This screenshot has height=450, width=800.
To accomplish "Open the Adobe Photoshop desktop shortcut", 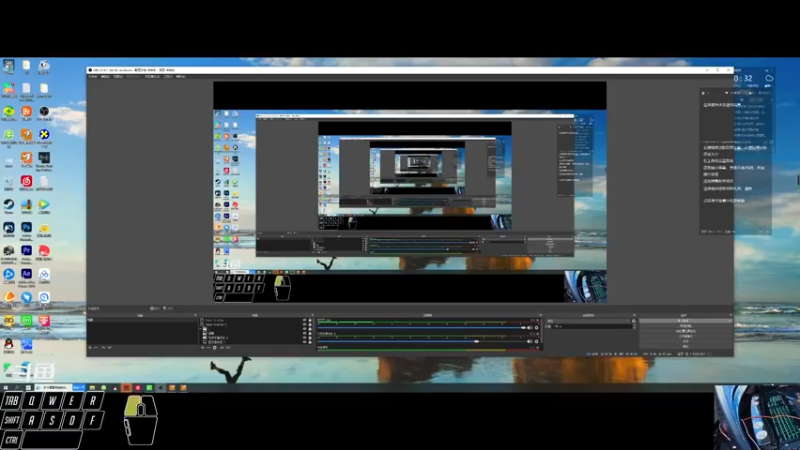I will (27, 228).
